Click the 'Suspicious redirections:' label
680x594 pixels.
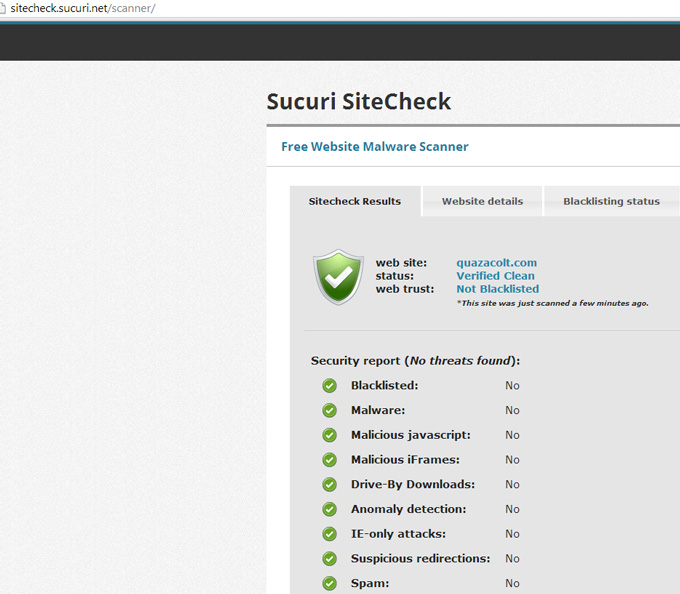click(420, 558)
